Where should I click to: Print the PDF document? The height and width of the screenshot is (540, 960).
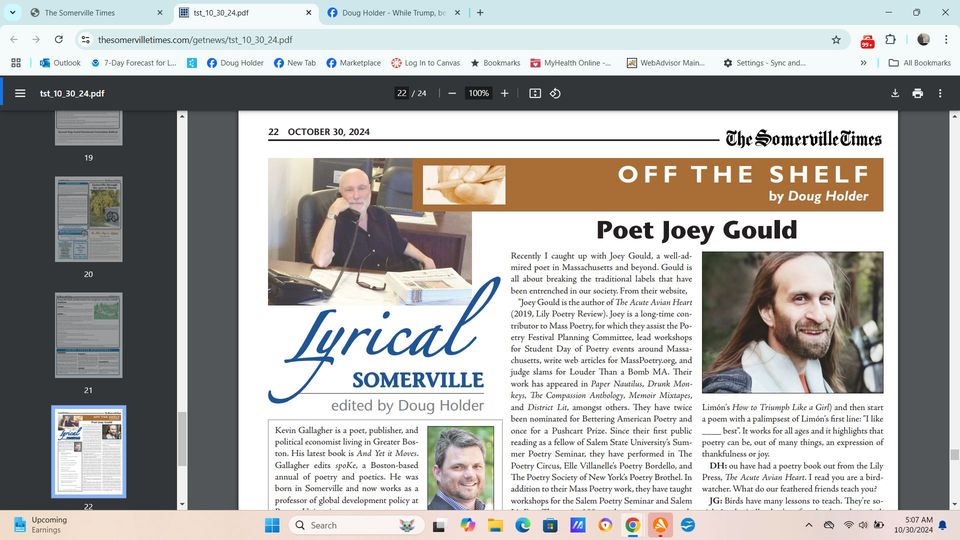917,93
